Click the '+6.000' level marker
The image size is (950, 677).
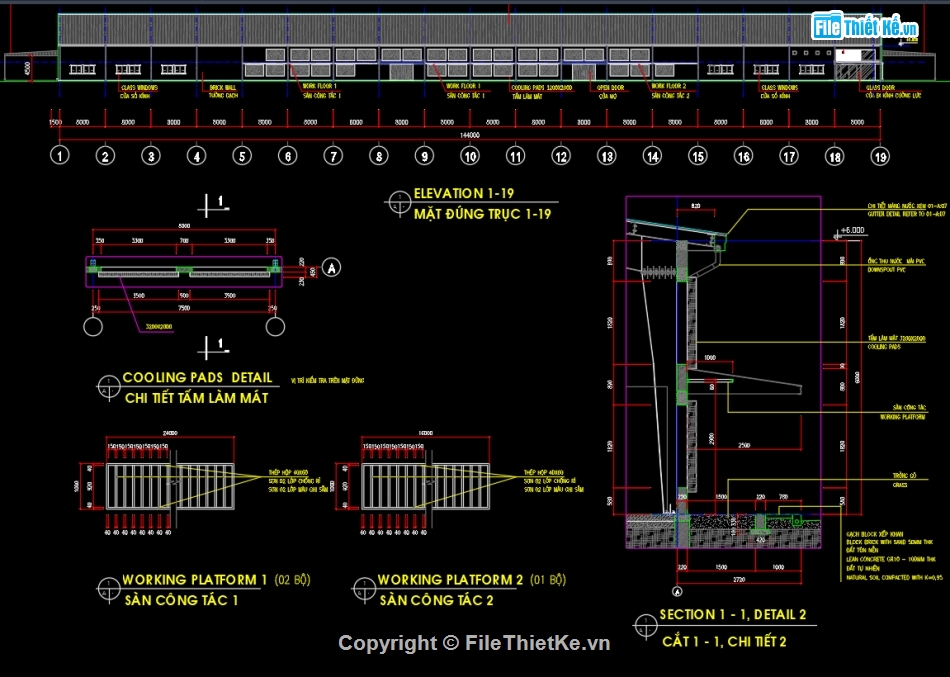click(852, 230)
